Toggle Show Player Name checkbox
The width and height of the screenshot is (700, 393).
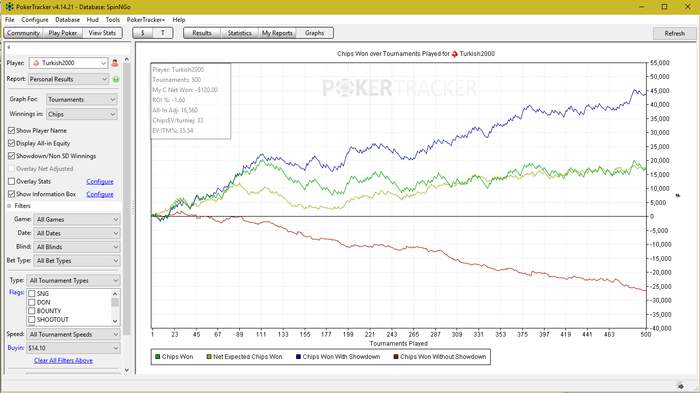pyautogui.click(x=12, y=130)
